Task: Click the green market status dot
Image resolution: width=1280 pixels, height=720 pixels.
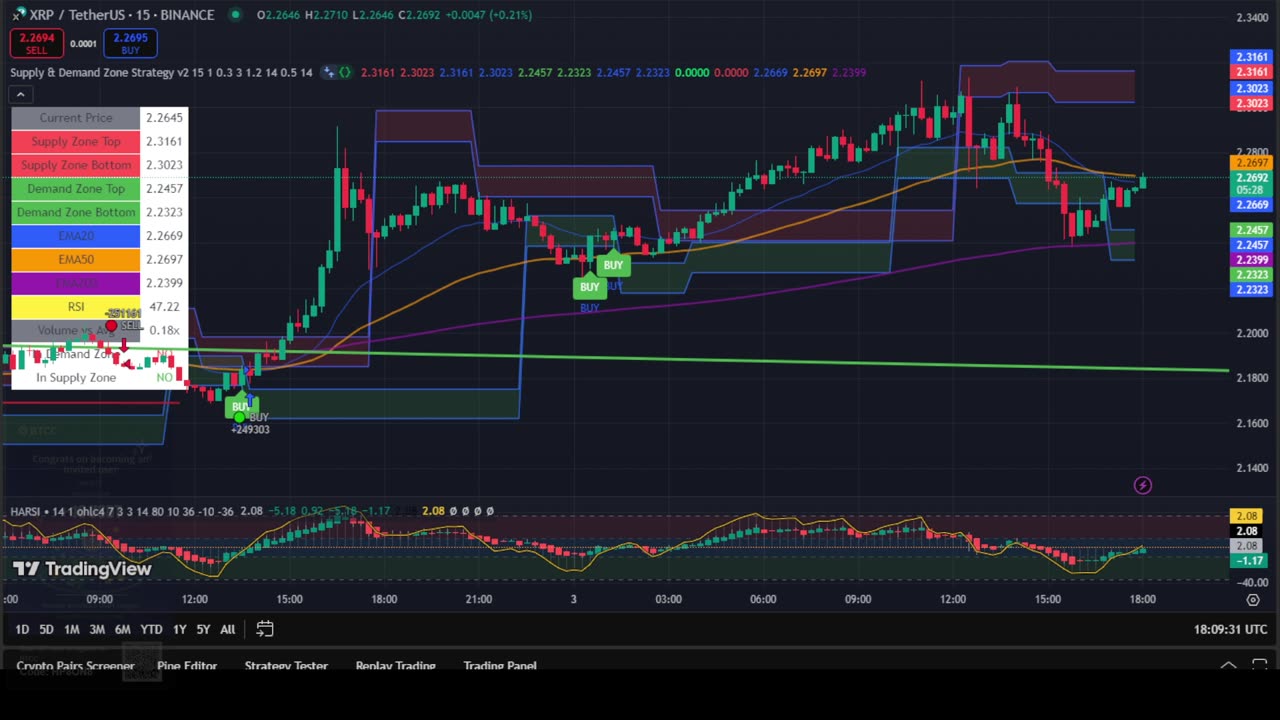Action: point(235,14)
